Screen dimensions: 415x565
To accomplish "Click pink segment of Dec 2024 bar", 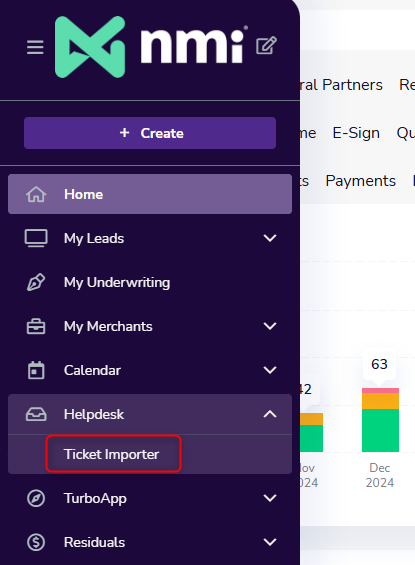I will pyautogui.click(x=380, y=391).
